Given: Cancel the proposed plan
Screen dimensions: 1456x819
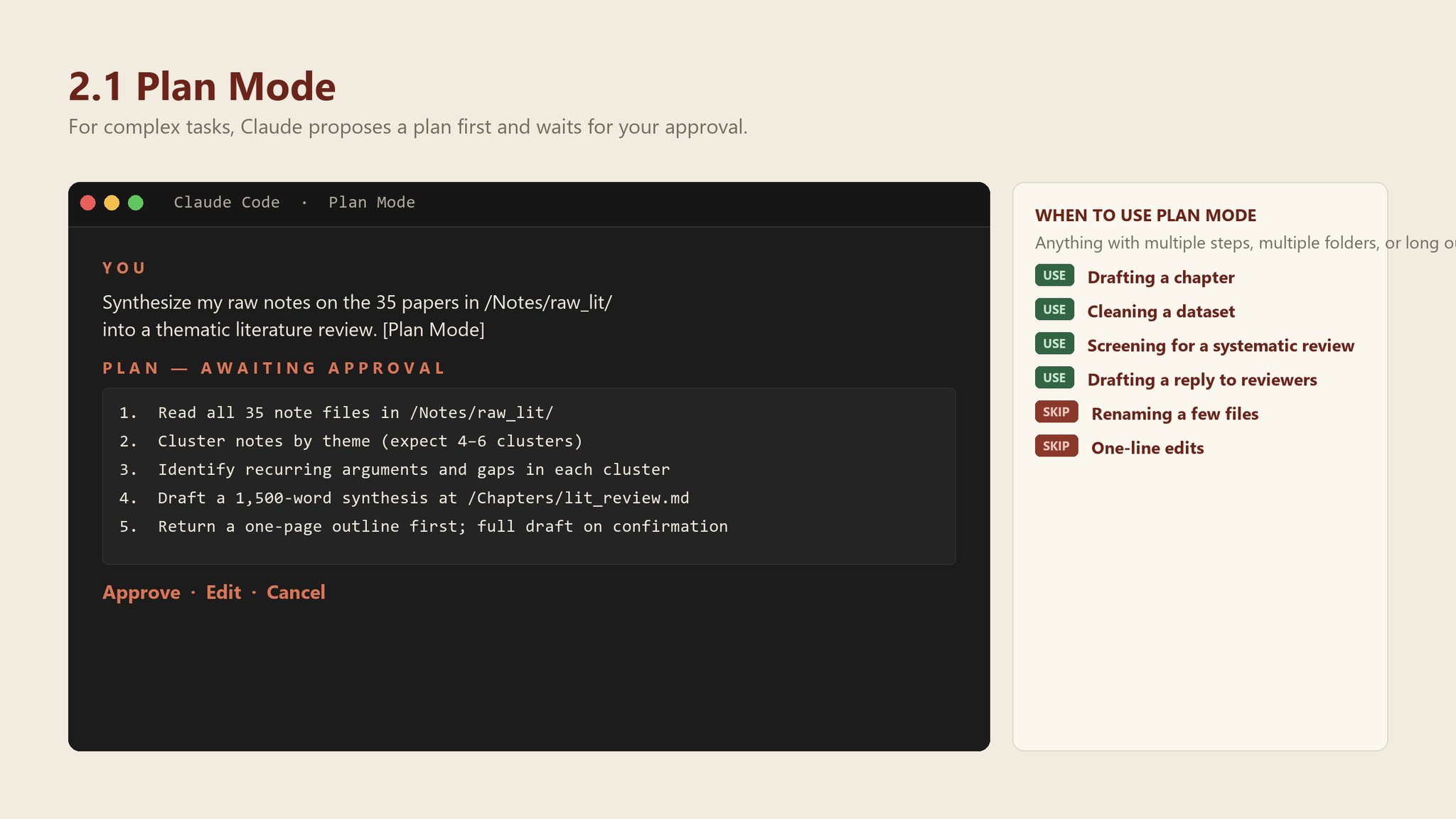Looking at the screenshot, I should 296,592.
